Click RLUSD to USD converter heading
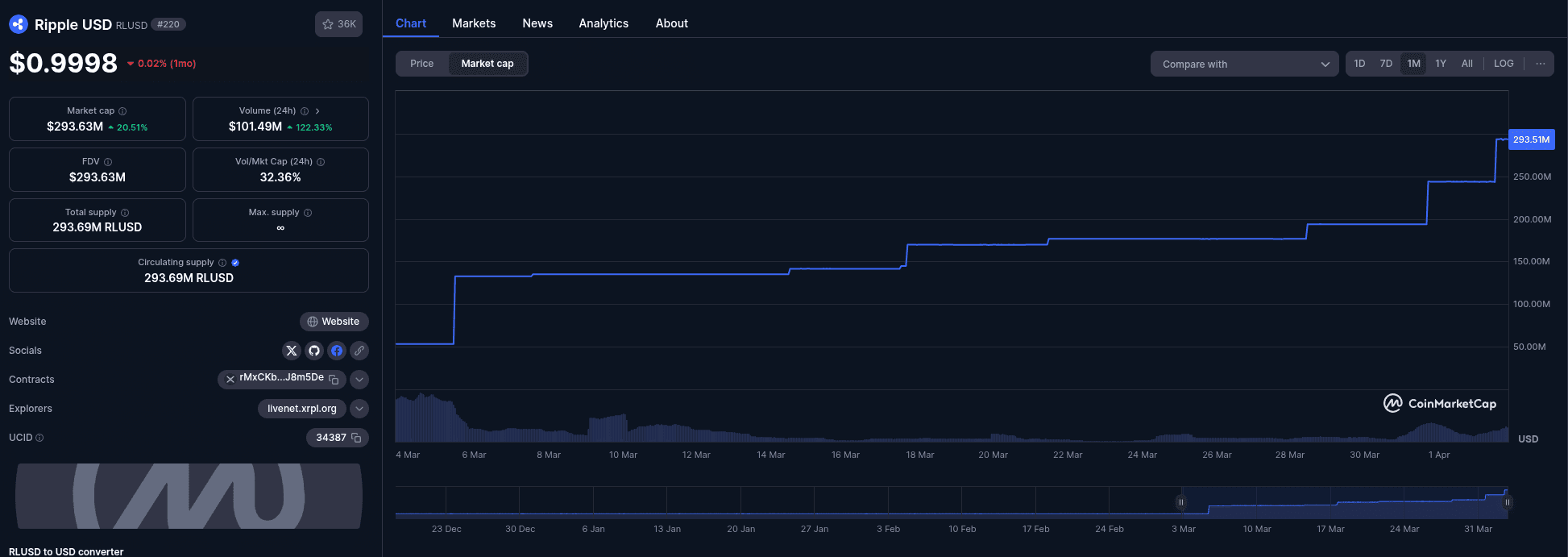 tap(66, 551)
